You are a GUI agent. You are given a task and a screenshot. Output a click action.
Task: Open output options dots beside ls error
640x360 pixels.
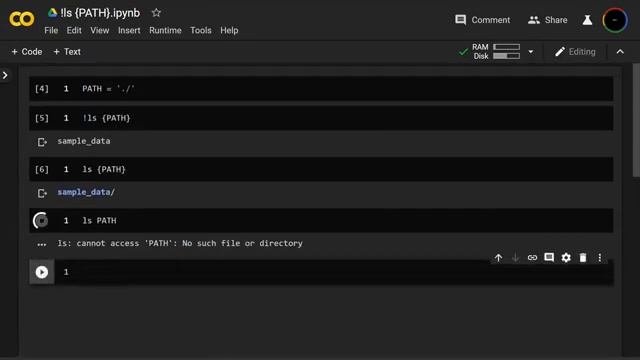(42, 244)
